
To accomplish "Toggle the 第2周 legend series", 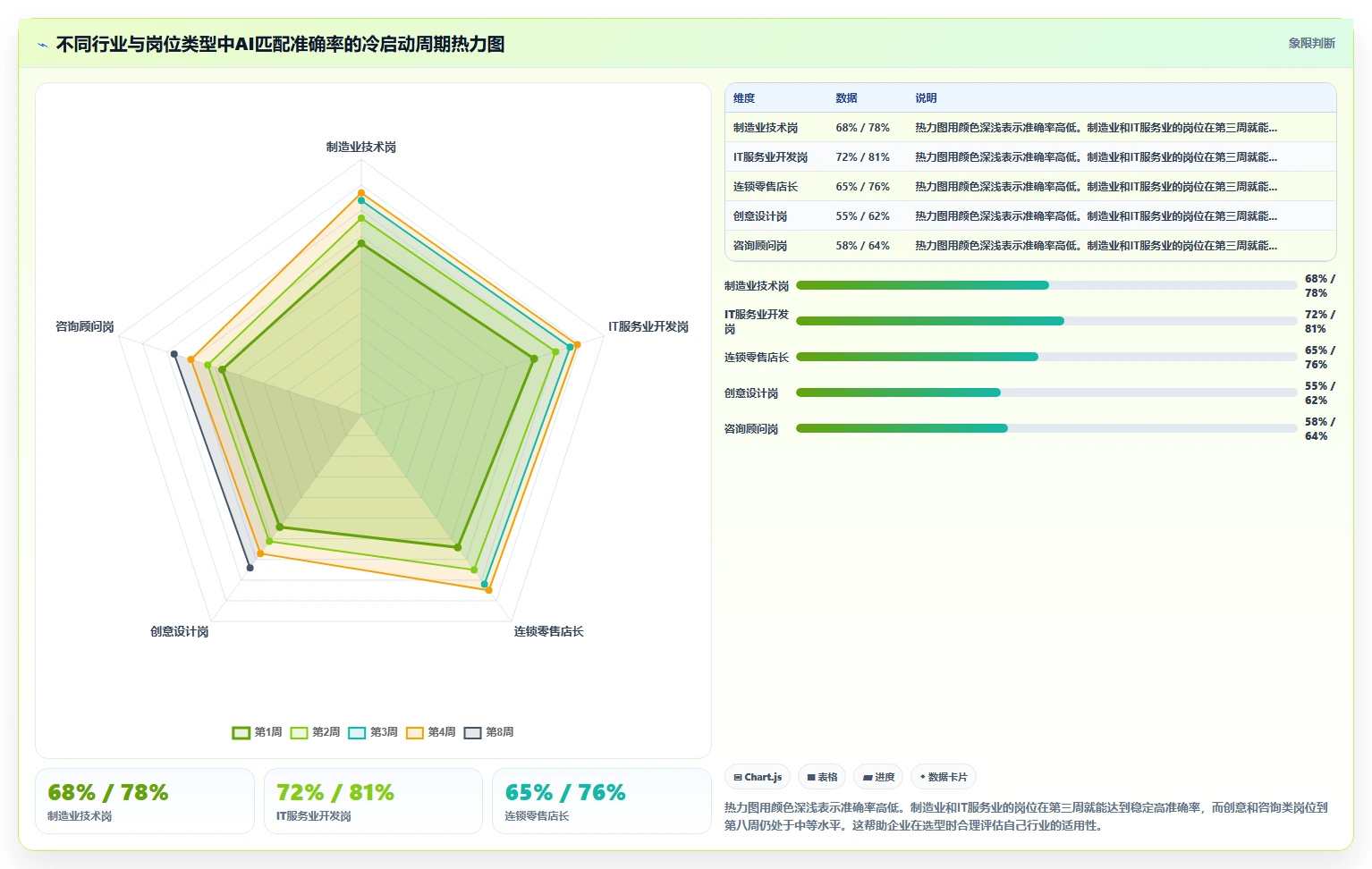I will click(x=315, y=732).
